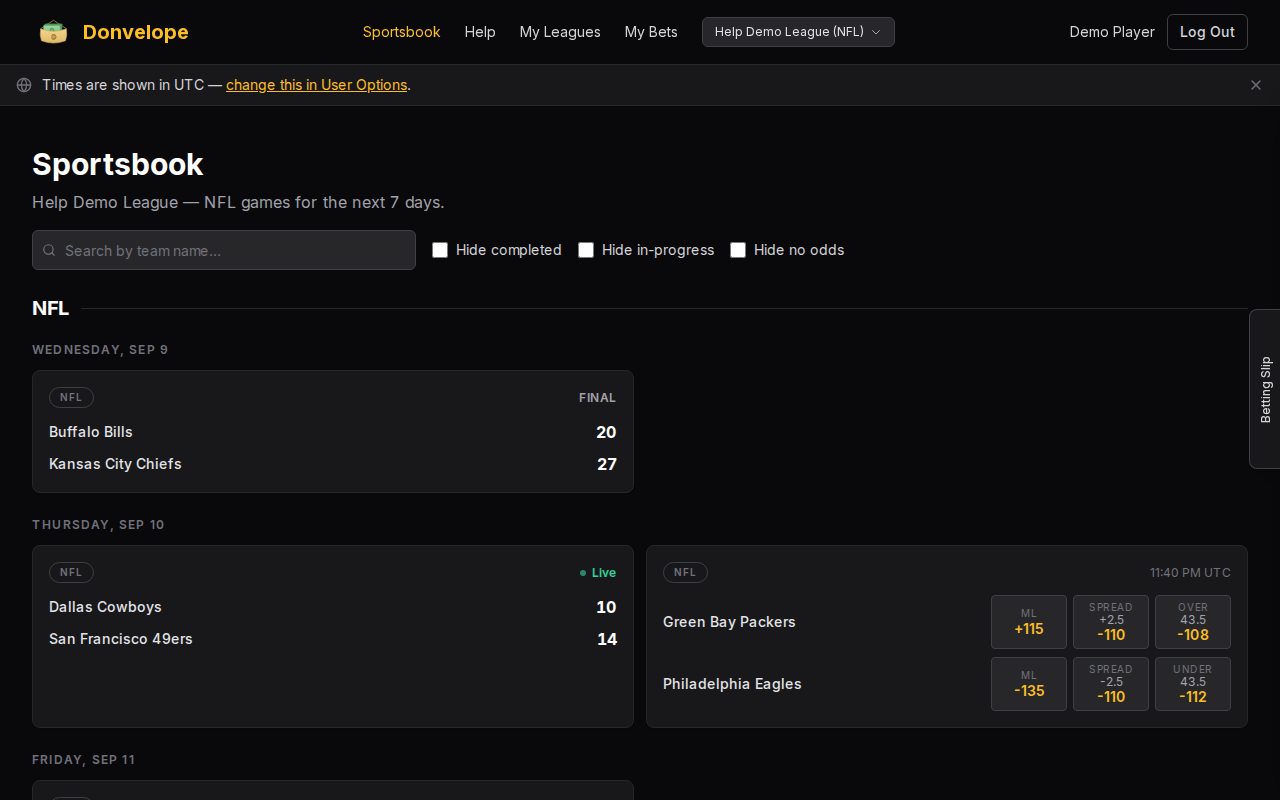Click Dallas Cowboys score 10
Screen dimensions: 1280x800
click(x=606, y=607)
